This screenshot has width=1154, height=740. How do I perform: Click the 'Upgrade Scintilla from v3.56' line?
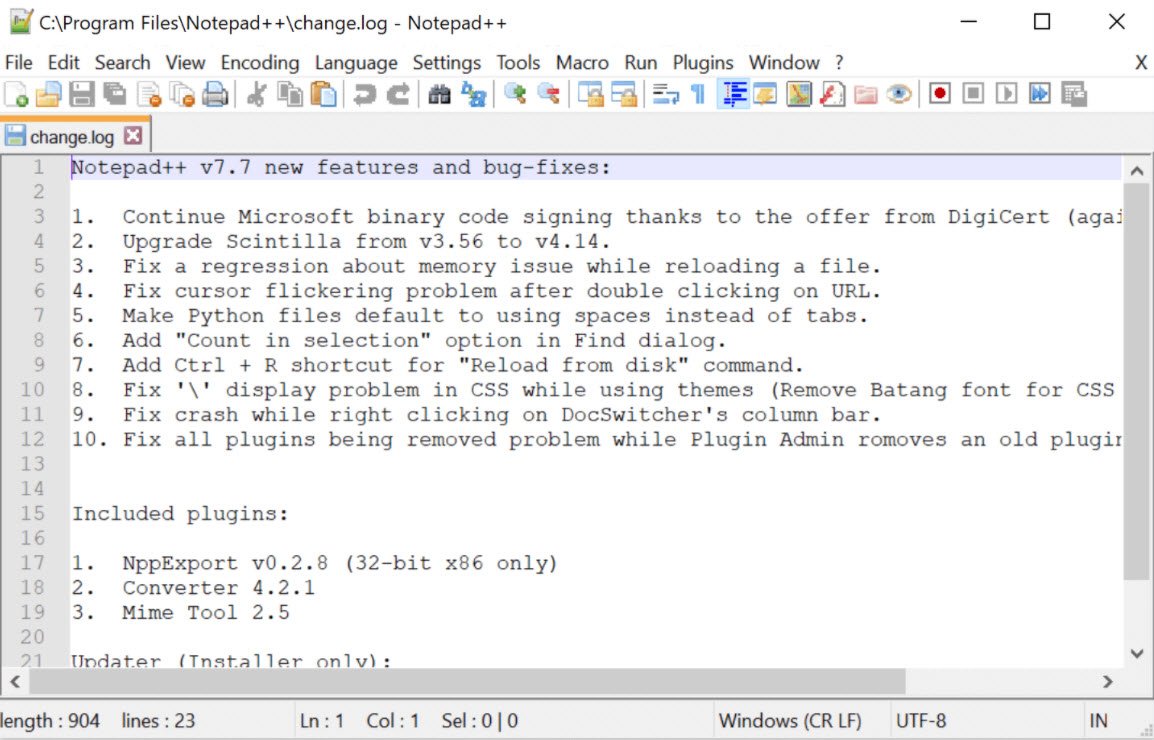point(341,242)
